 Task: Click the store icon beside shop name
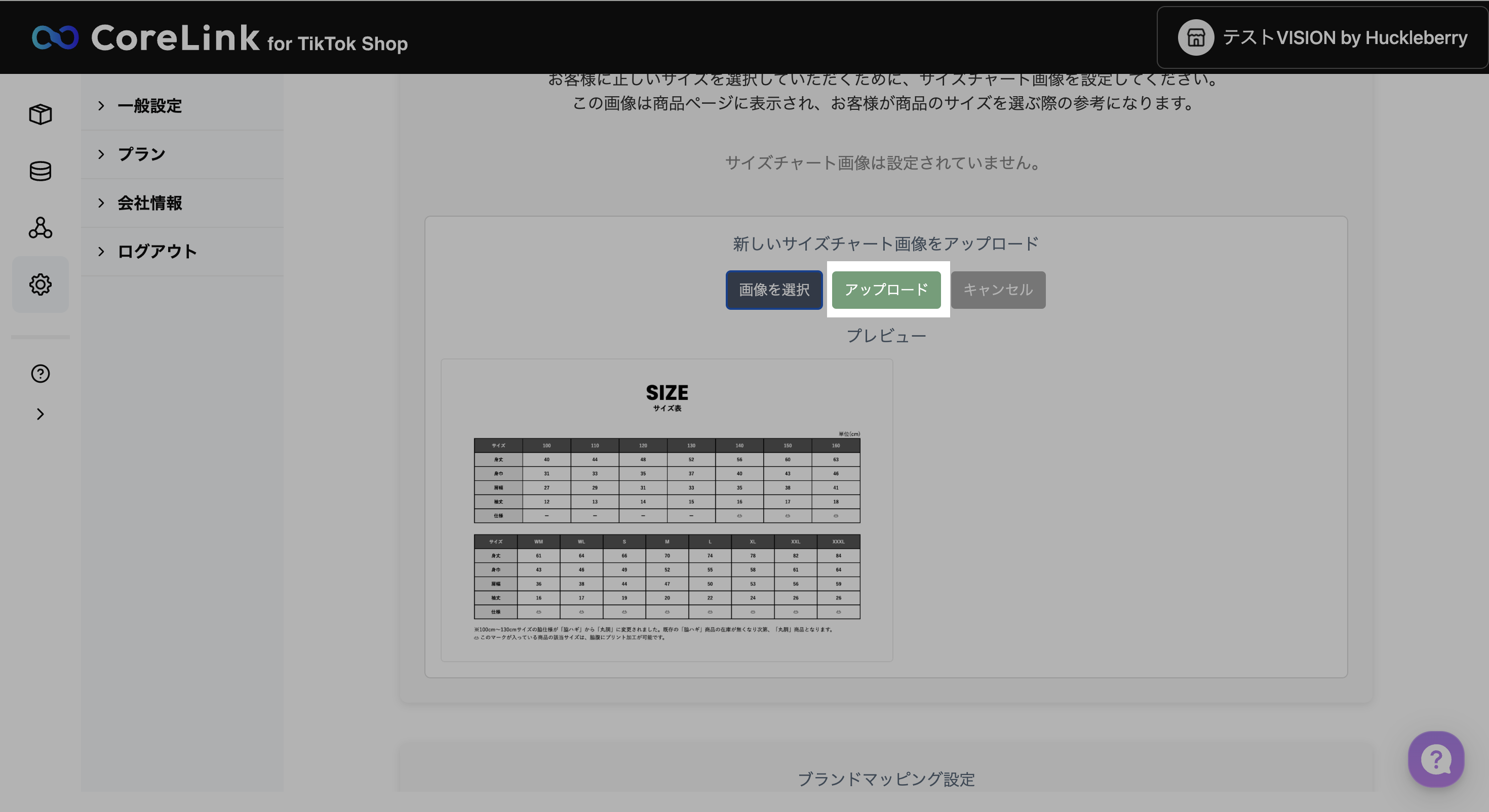(1195, 37)
